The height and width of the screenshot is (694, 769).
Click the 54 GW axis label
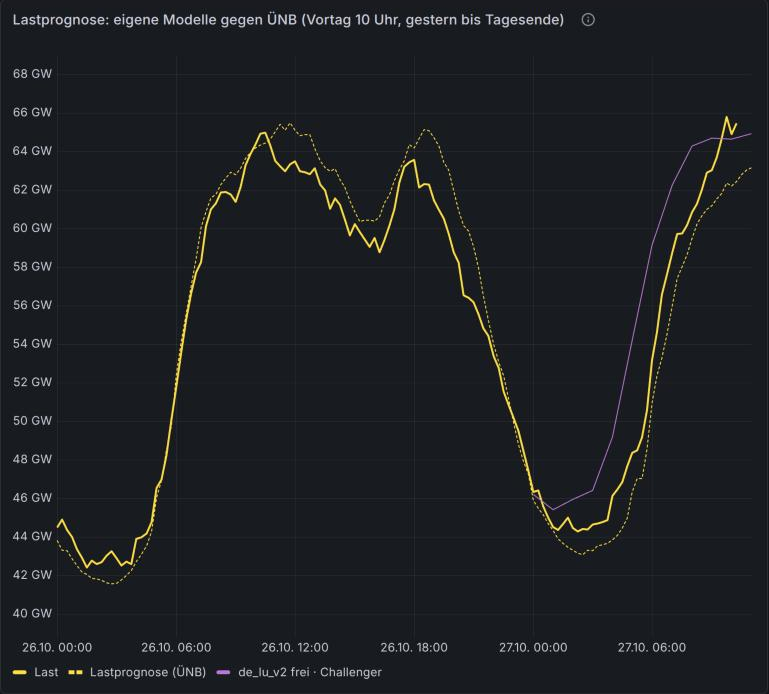pos(32,344)
